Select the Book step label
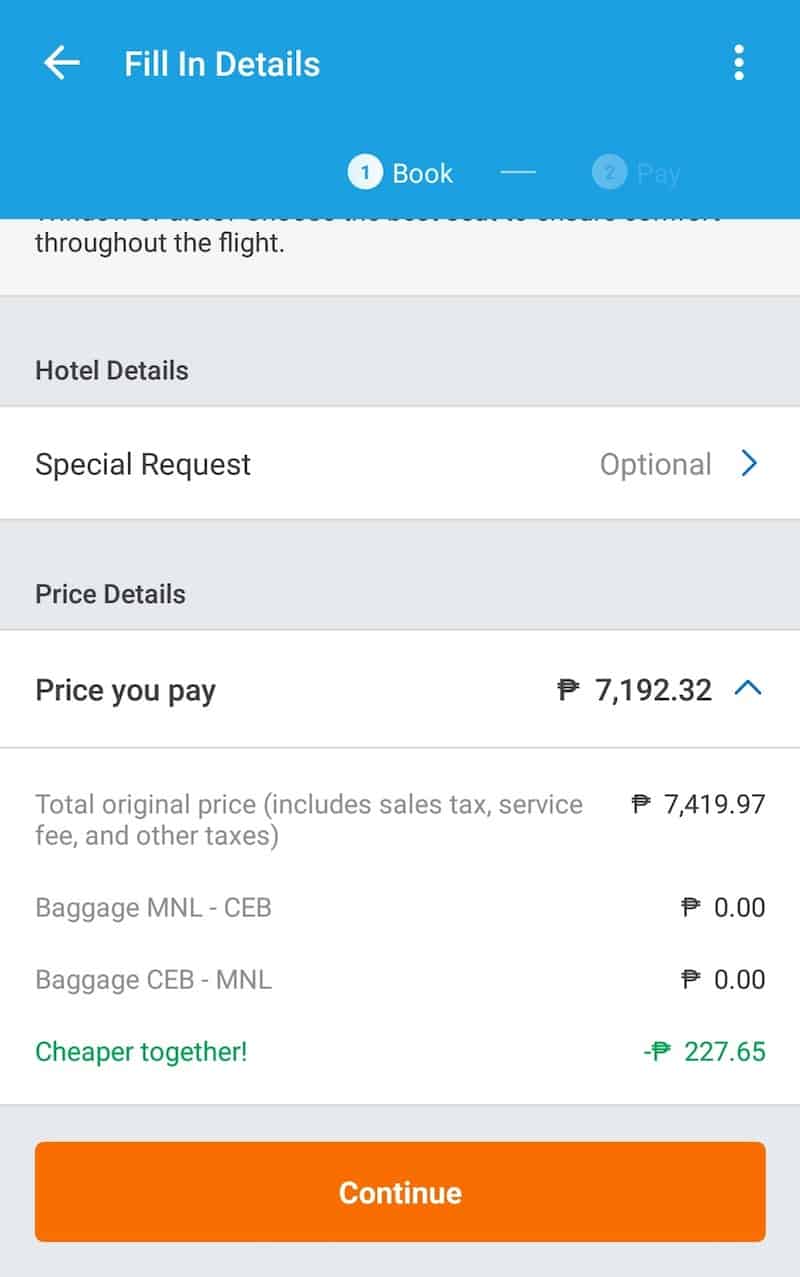Viewport: 800px width, 1277px height. 422,173
